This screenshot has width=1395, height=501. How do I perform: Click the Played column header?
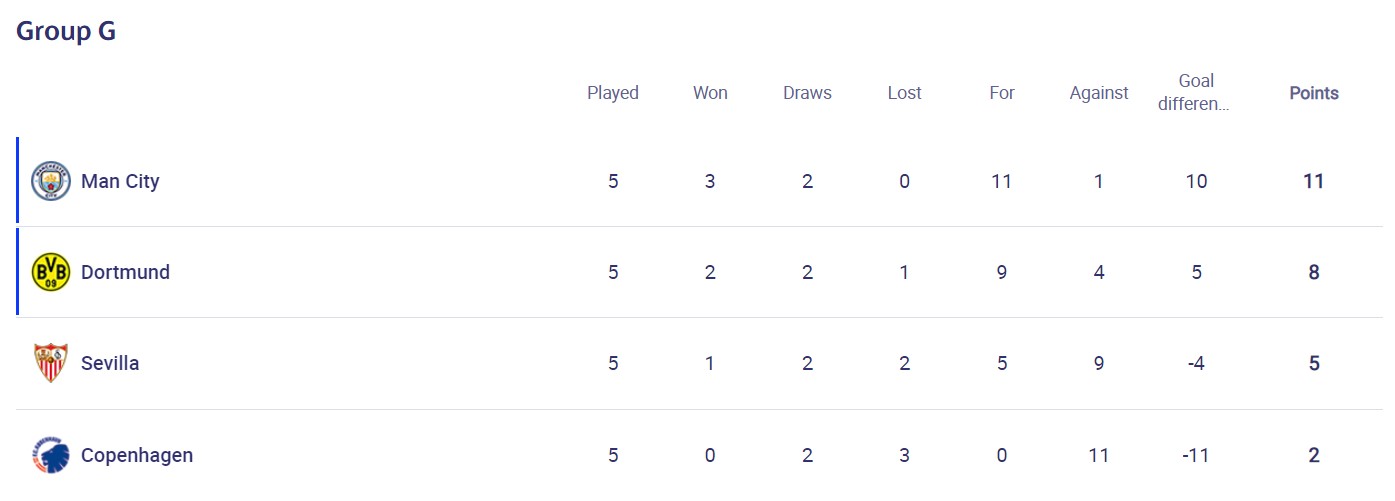(x=613, y=93)
